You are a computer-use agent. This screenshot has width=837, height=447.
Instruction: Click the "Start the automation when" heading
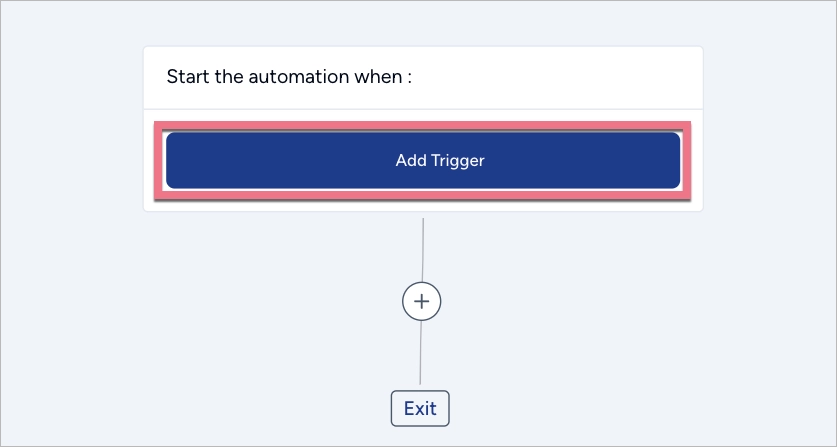click(289, 77)
